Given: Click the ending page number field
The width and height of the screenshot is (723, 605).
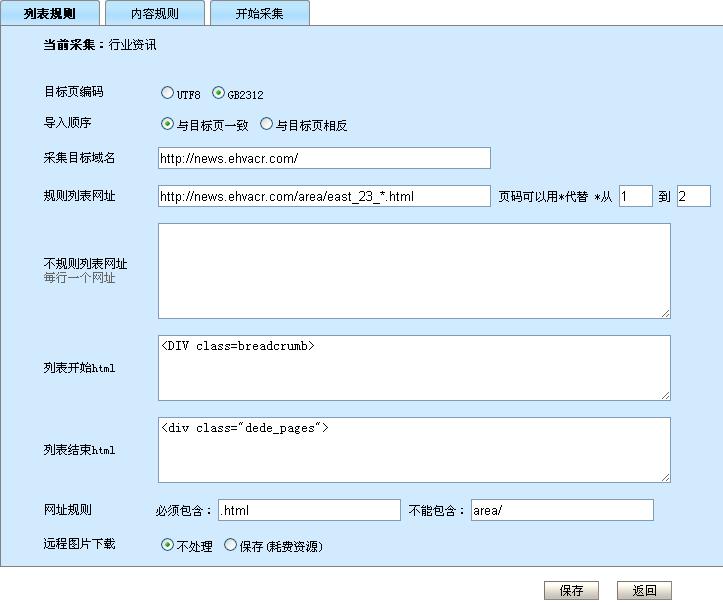Looking at the screenshot, I should (693, 196).
